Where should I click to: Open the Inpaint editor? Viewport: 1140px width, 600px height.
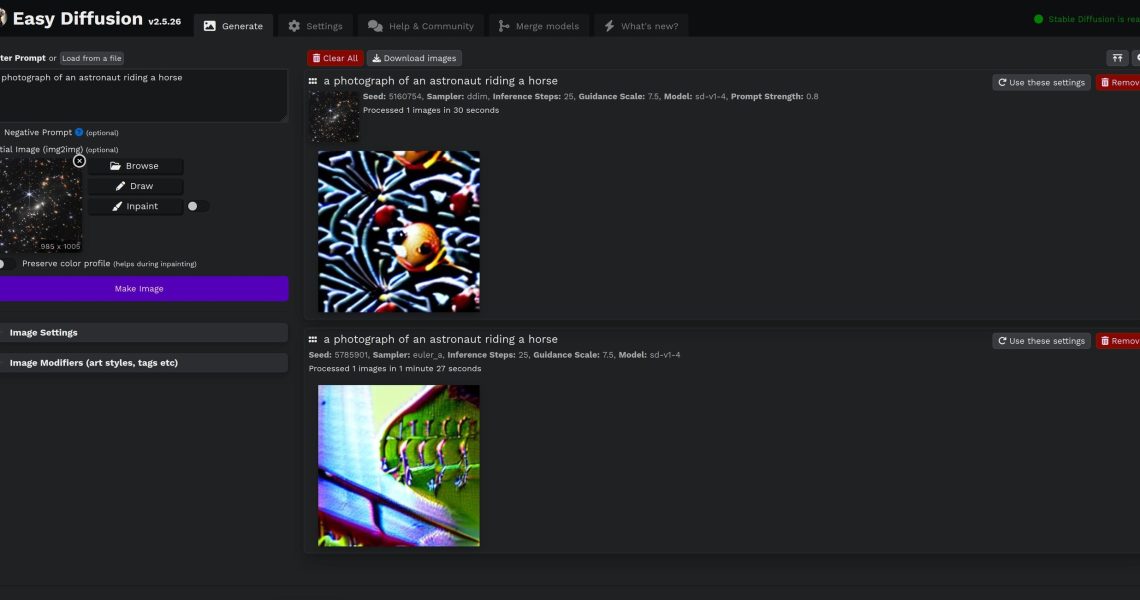135,207
